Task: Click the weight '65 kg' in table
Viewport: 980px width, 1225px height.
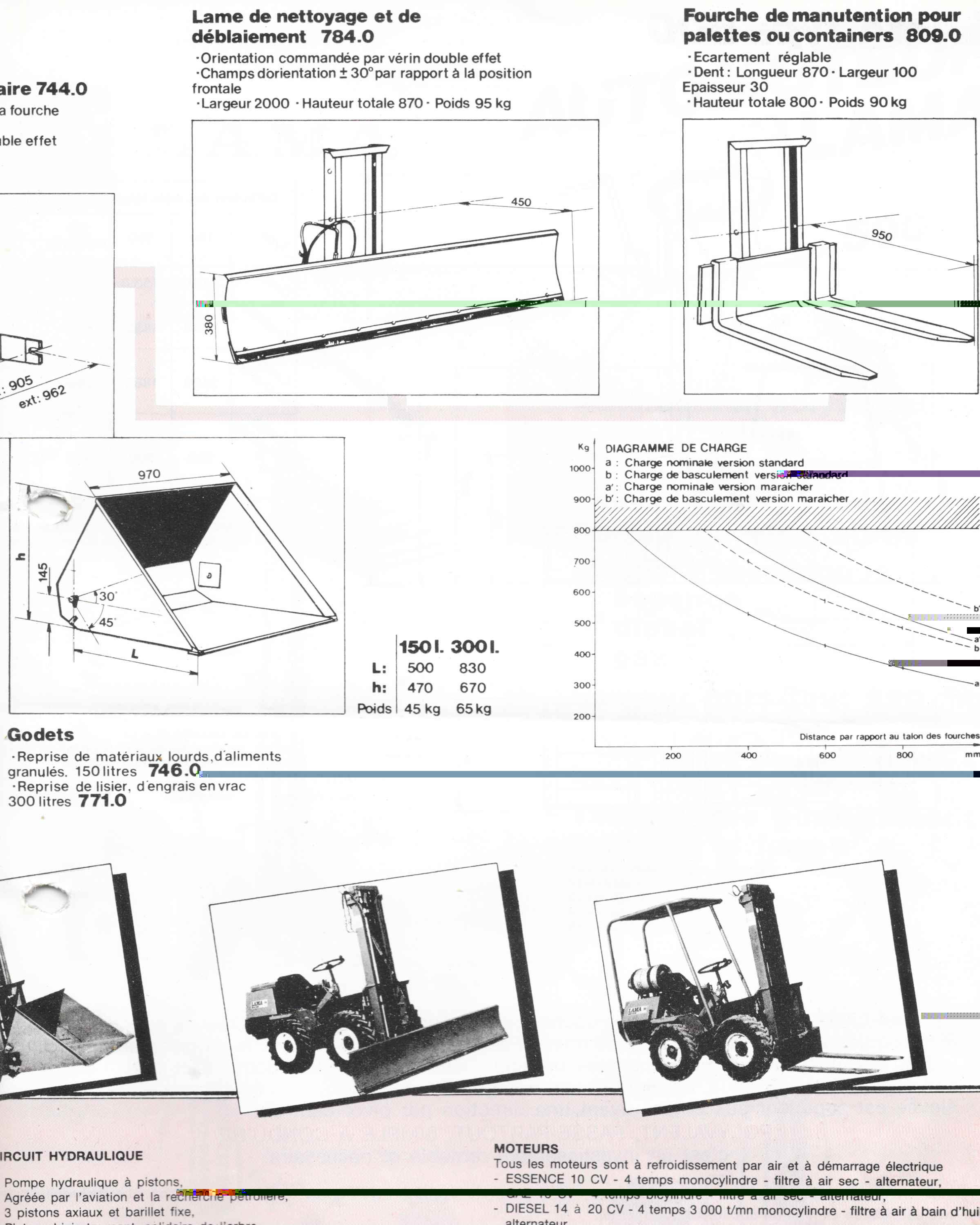Action: coord(474,709)
